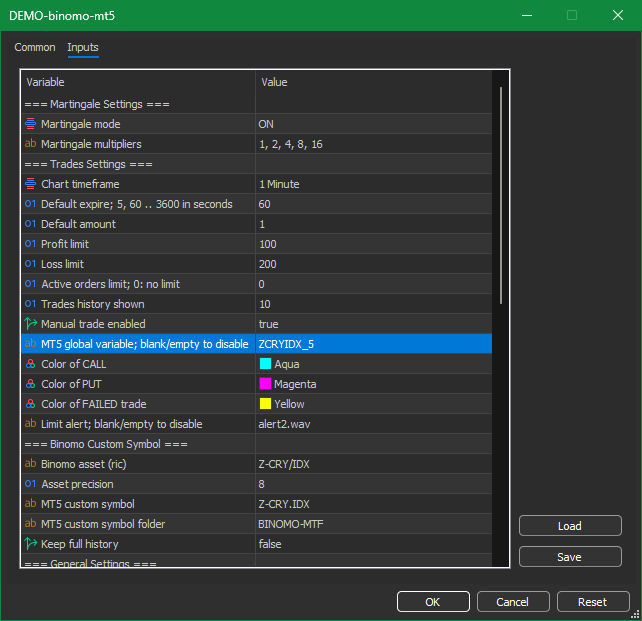Click the Limit alert string icon
This screenshot has width=642, height=621.
point(30,424)
